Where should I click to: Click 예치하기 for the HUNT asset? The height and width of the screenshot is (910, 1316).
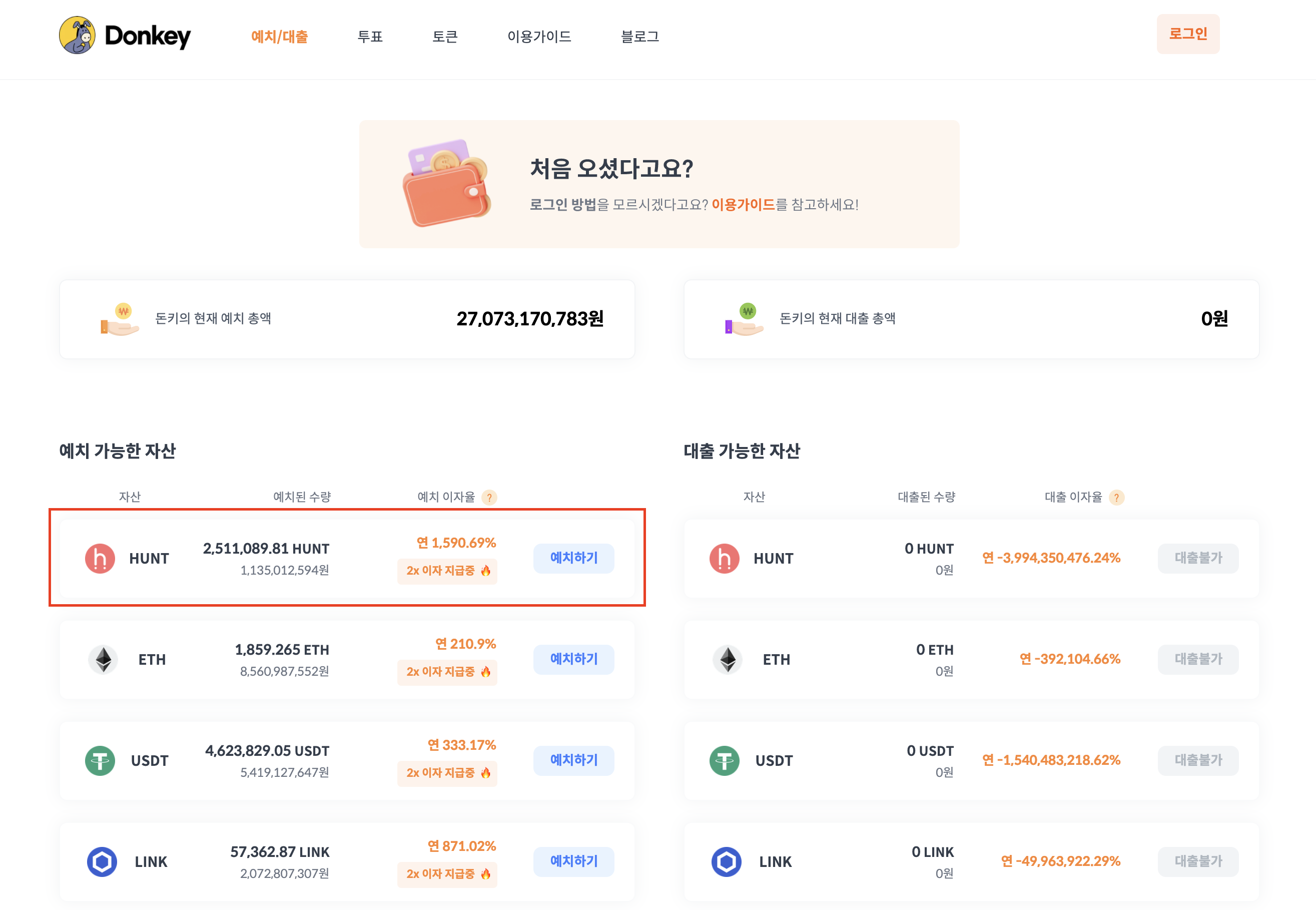573,558
